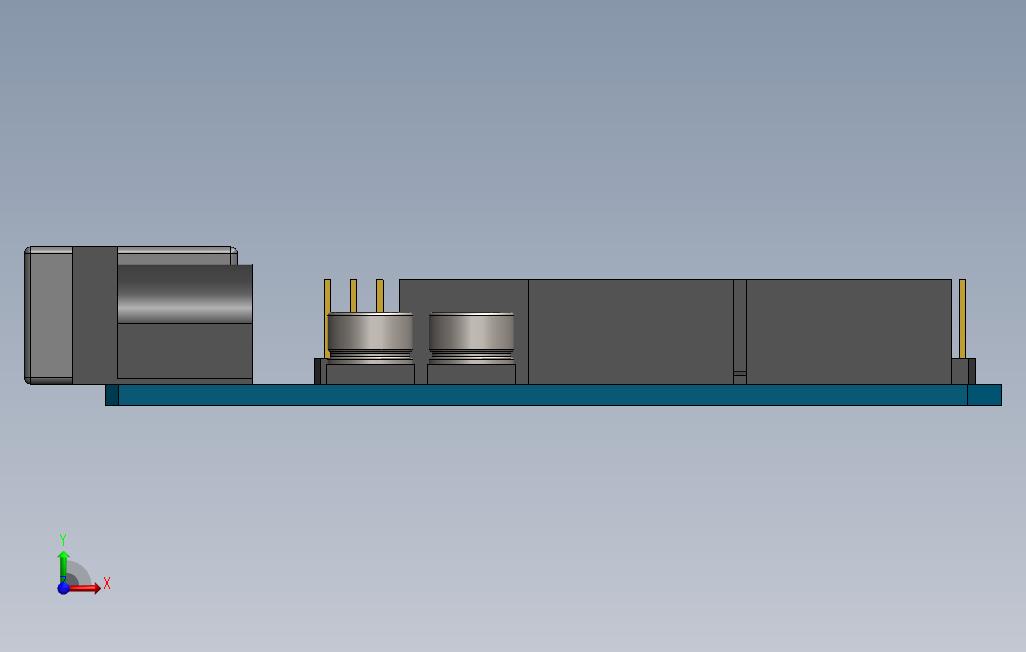The image size is (1026, 652).
Task: Select the dark base under the right capacitor
Action: click(x=472, y=374)
